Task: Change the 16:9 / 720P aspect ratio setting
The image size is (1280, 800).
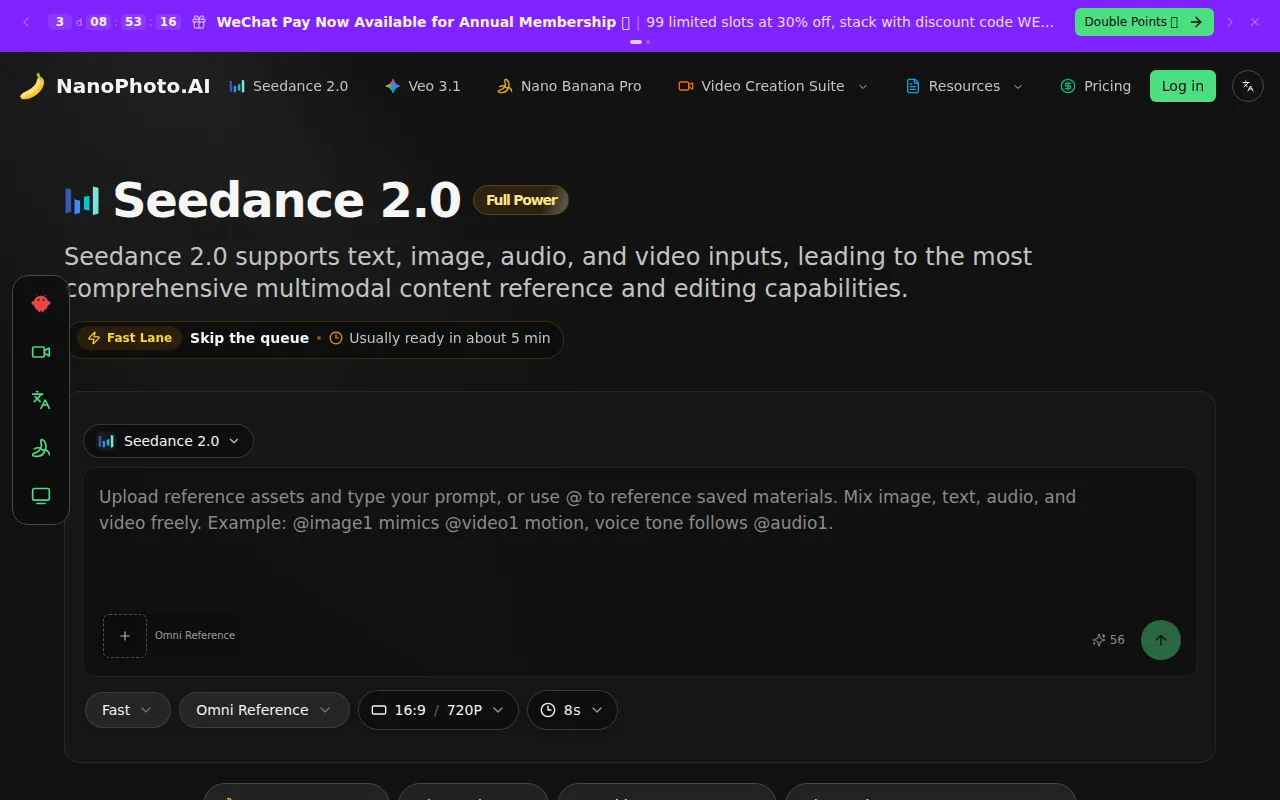Action: tap(438, 710)
